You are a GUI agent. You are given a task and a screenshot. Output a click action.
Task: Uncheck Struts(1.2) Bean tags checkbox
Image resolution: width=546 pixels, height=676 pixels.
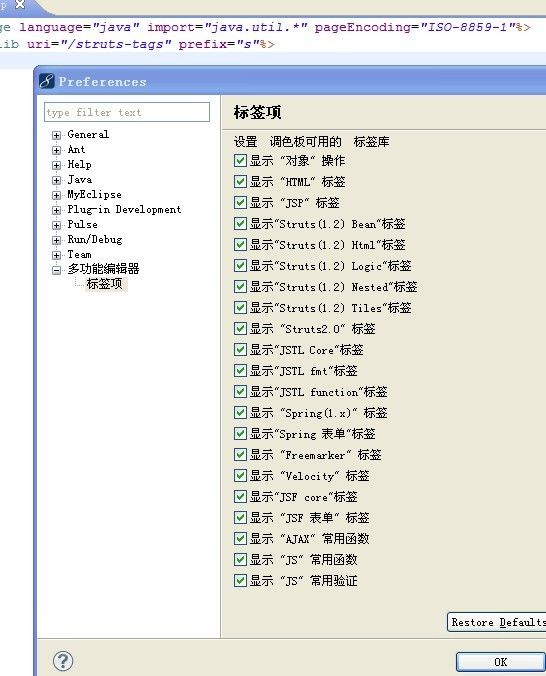pos(240,223)
